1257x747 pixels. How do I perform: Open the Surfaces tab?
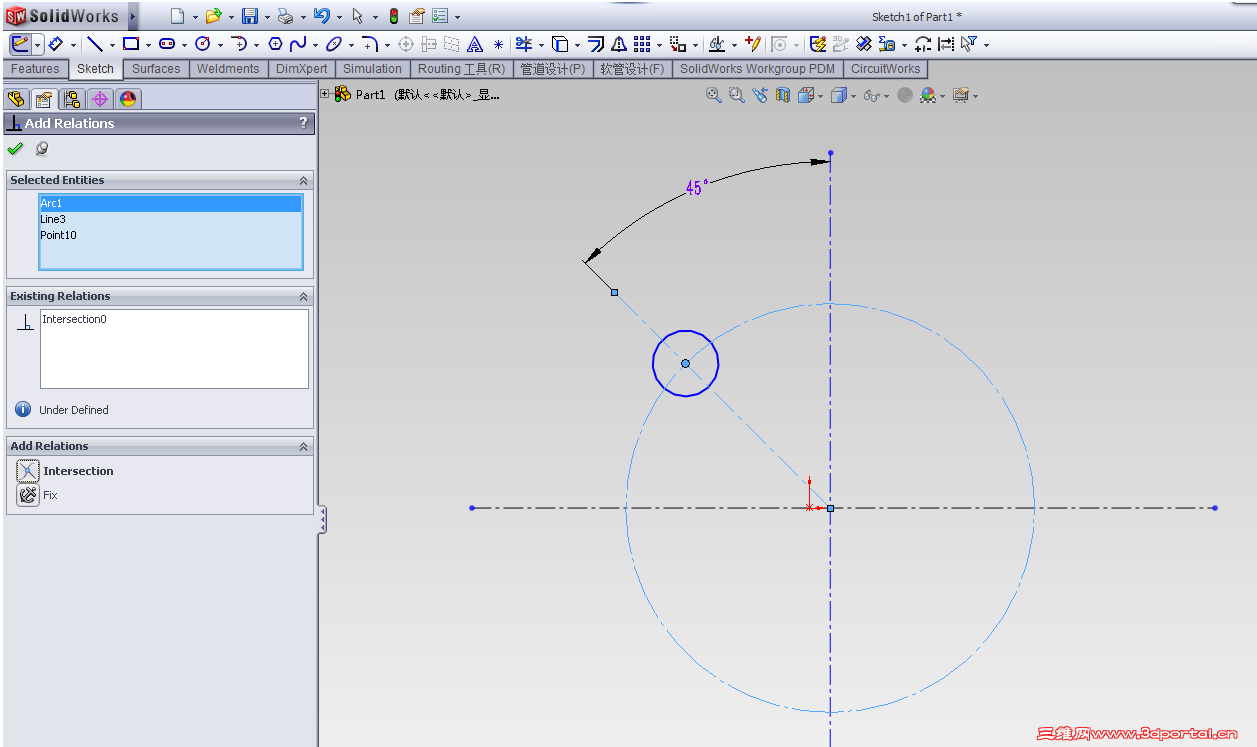pyautogui.click(x=156, y=69)
